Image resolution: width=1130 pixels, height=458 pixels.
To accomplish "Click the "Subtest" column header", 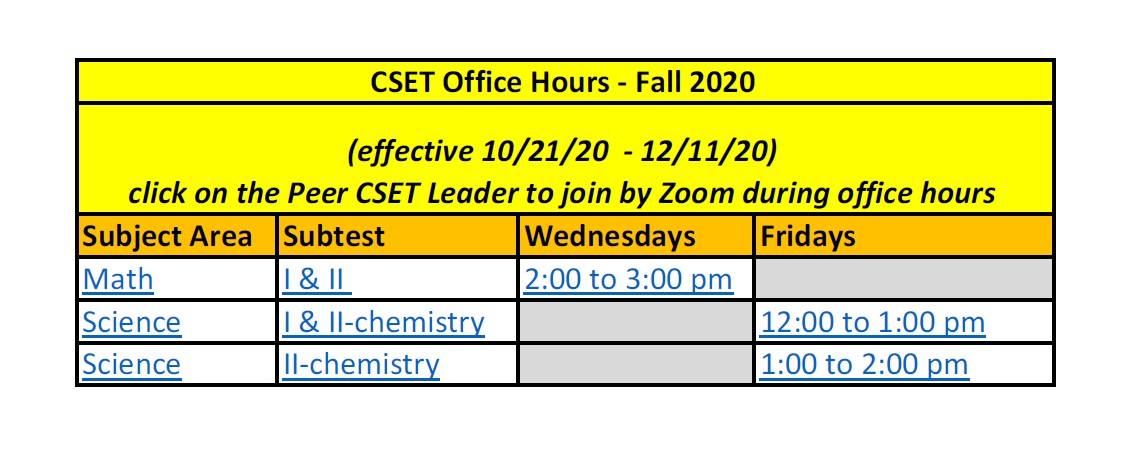I will pos(329,237).
